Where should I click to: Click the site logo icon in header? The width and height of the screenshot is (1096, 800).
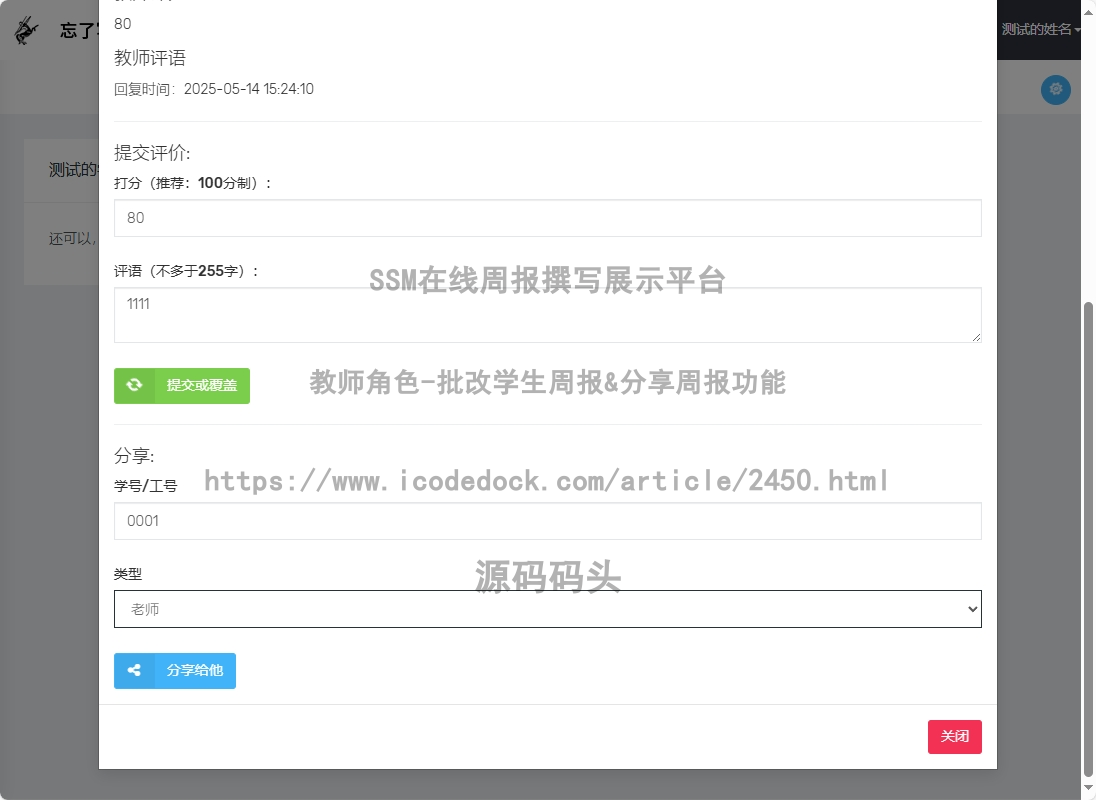tap(27, 30)
